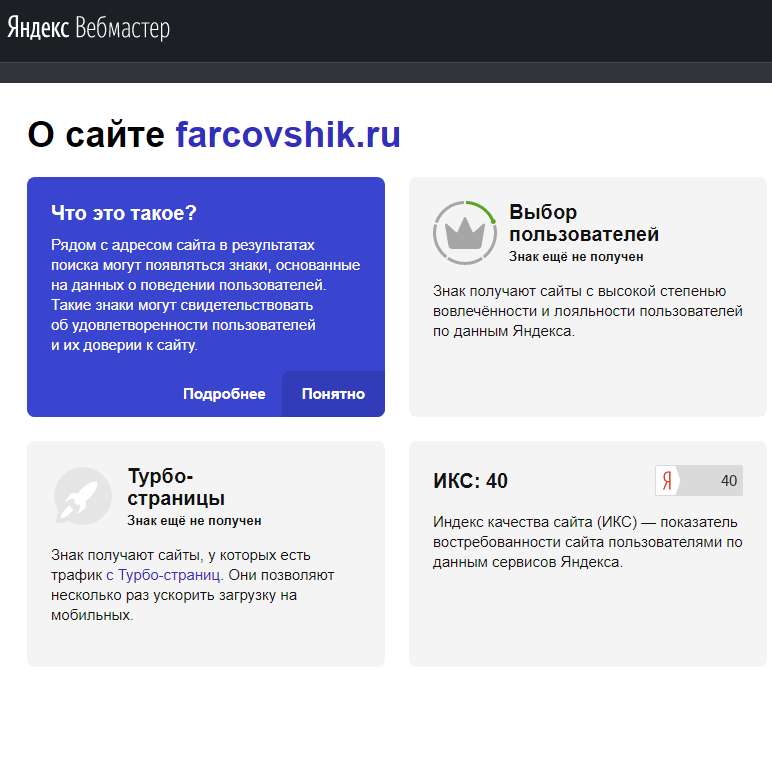Open the Яндекс logo in header
The height and width of the screenshot is (764, 772).
(38, 28)
